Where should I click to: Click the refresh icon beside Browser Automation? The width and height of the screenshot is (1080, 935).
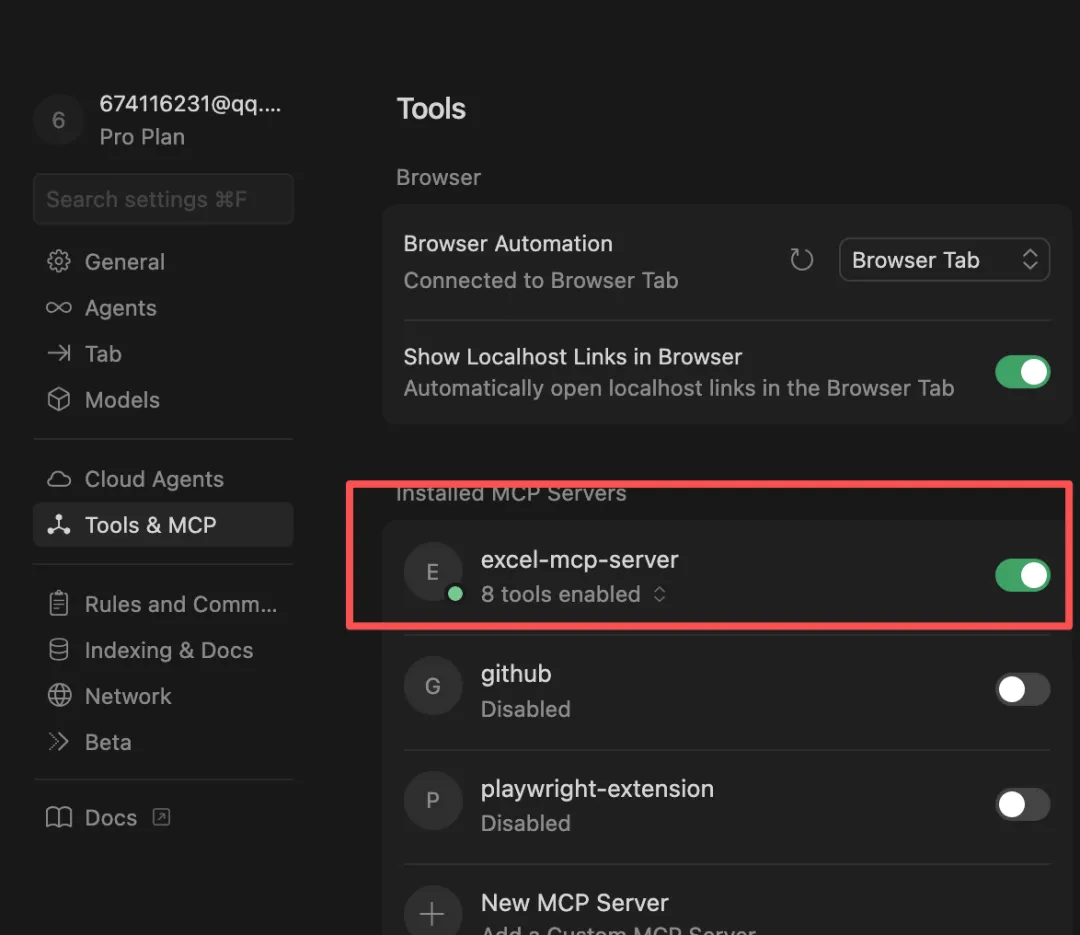tap(801, 261)
